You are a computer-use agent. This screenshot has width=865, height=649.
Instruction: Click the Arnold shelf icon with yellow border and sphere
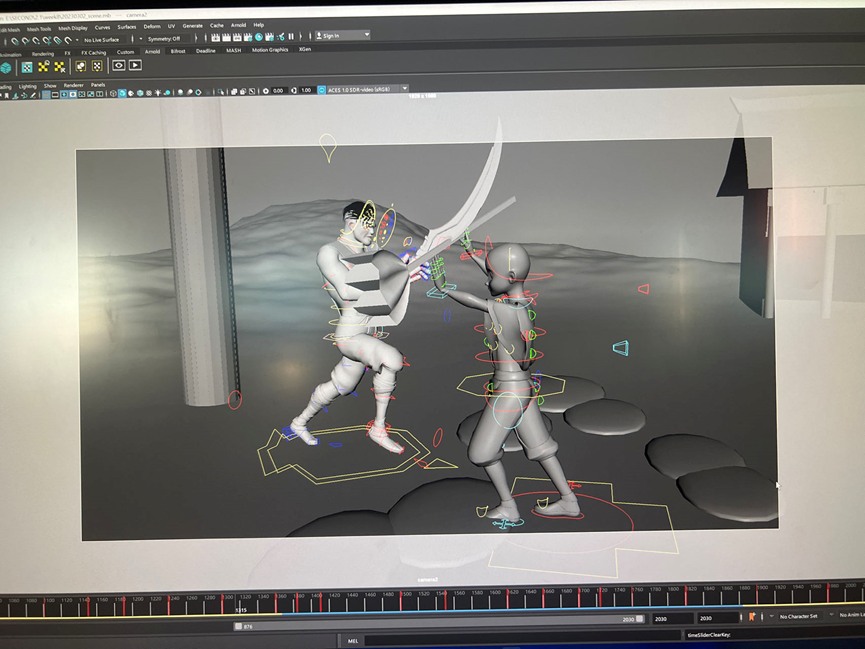(81, 66)
